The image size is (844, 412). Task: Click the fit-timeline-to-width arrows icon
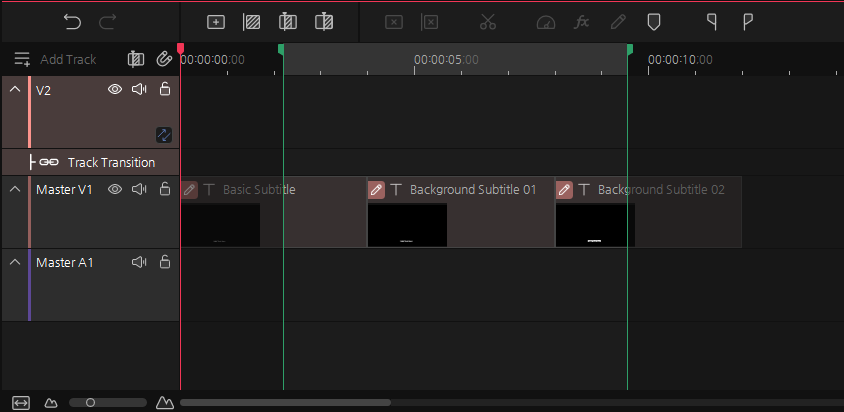[x=21, y=402]
